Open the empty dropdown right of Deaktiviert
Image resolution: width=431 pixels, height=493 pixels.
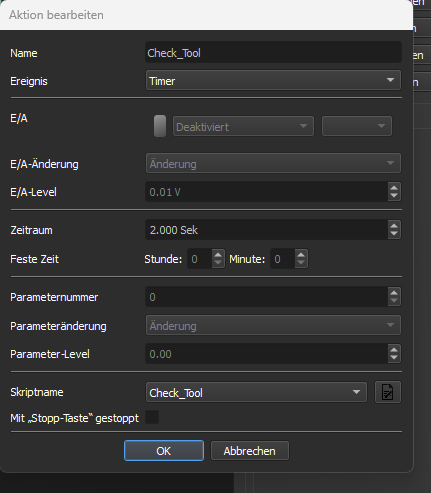(x=357, y=126)
